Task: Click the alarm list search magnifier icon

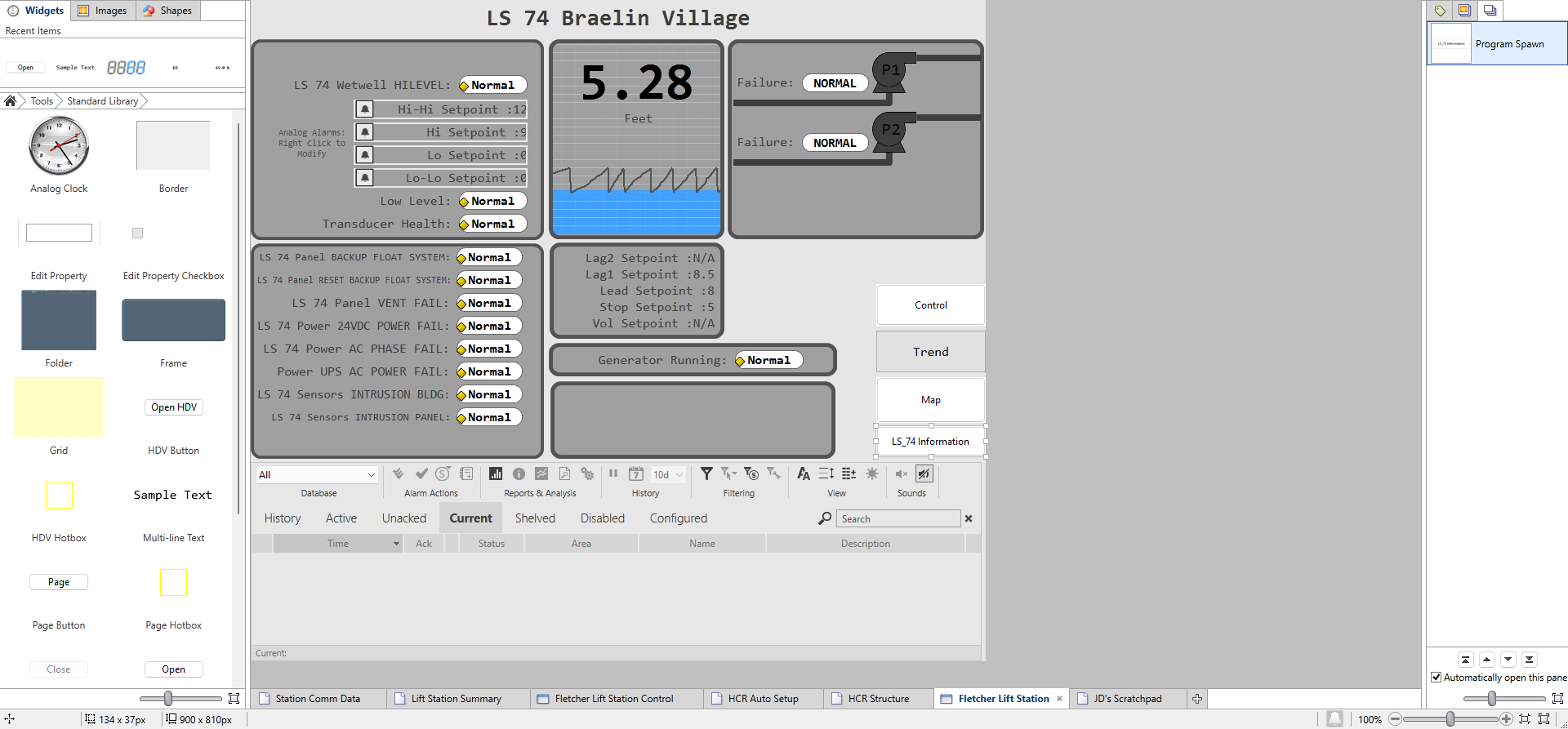Action: (825, 518)
